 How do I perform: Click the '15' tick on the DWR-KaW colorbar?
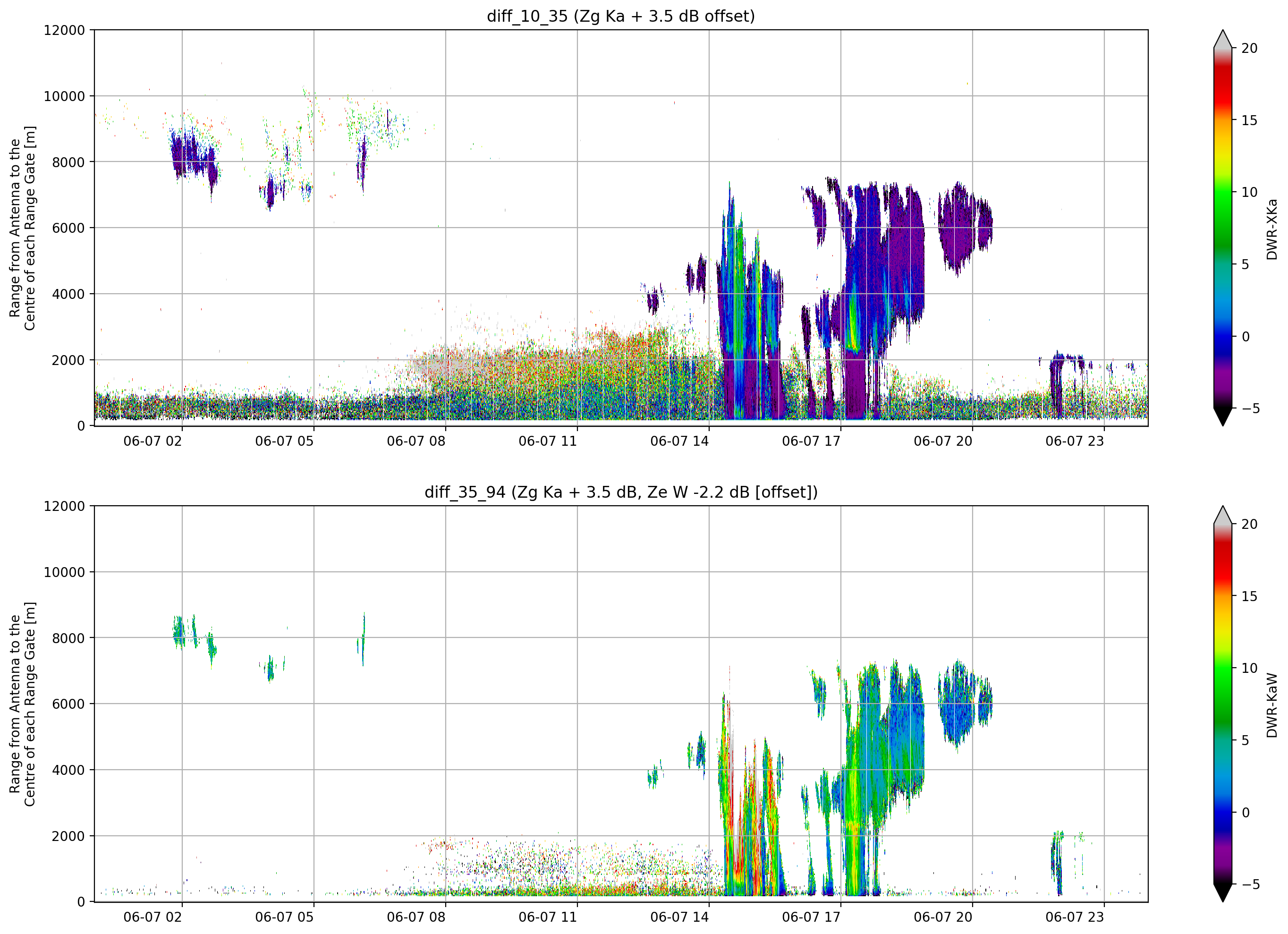1249,596
